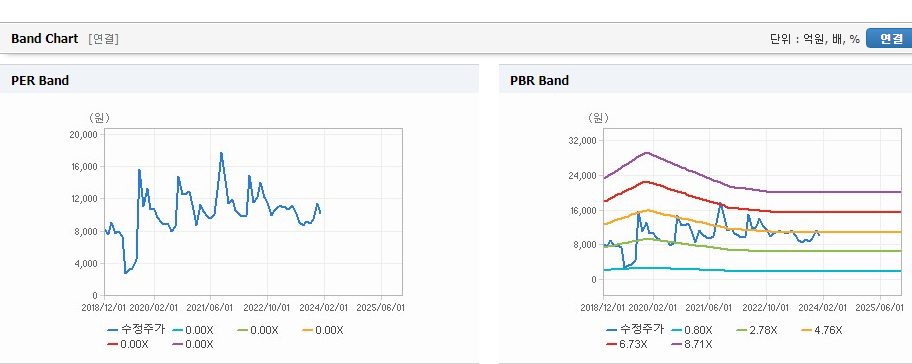Toggle orange 0.00X legend in PER Band
The height and width of the screenshot is (364, 912).
coord(323,330)
